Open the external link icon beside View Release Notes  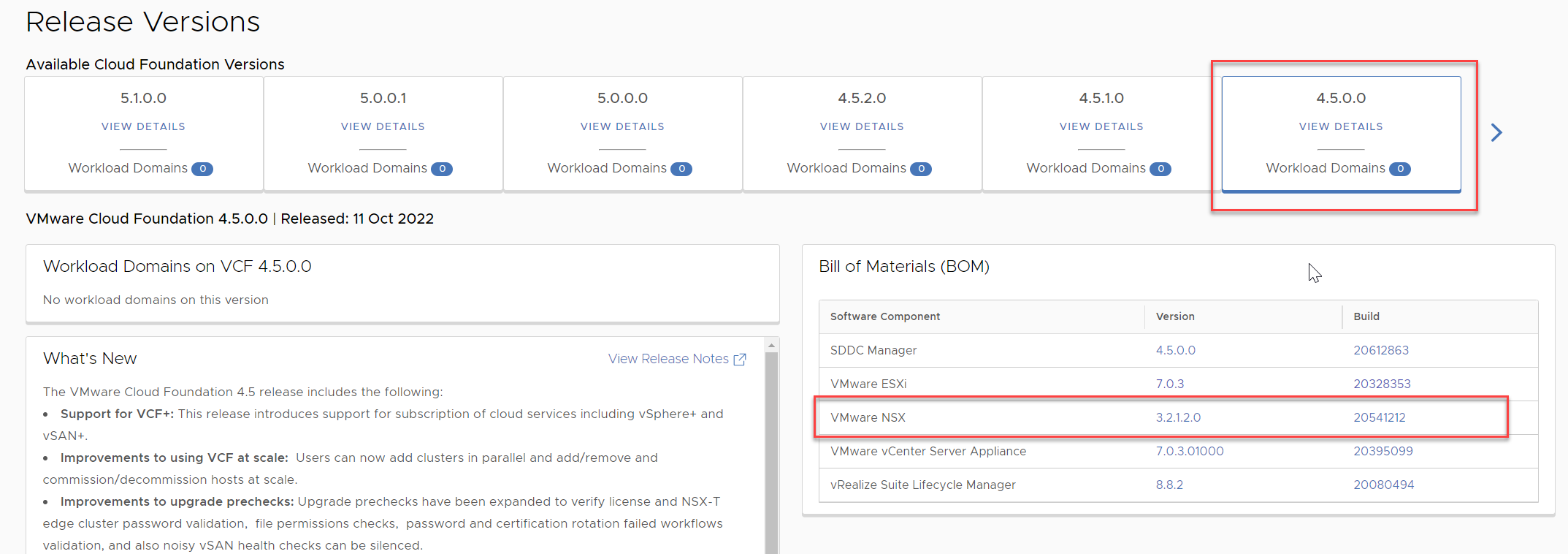point(740,359)
